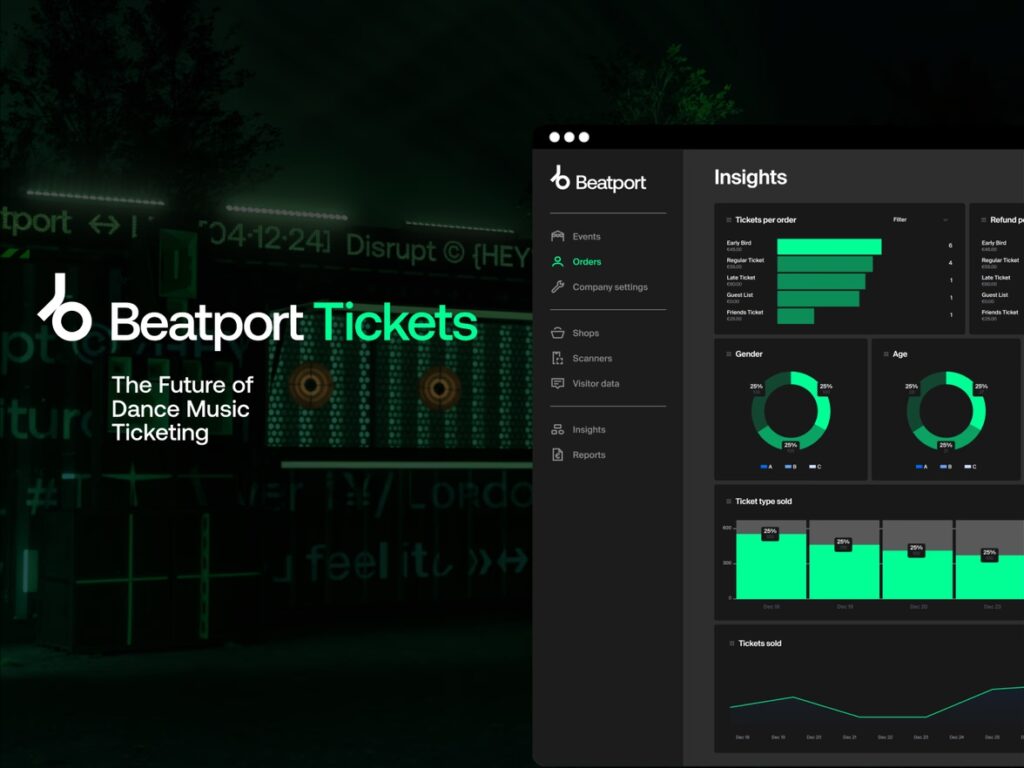The height and width of the screenshot is (768, 1024).
Task: Open Company settings via the wrench icon
Action: click(x=557, y=286)
